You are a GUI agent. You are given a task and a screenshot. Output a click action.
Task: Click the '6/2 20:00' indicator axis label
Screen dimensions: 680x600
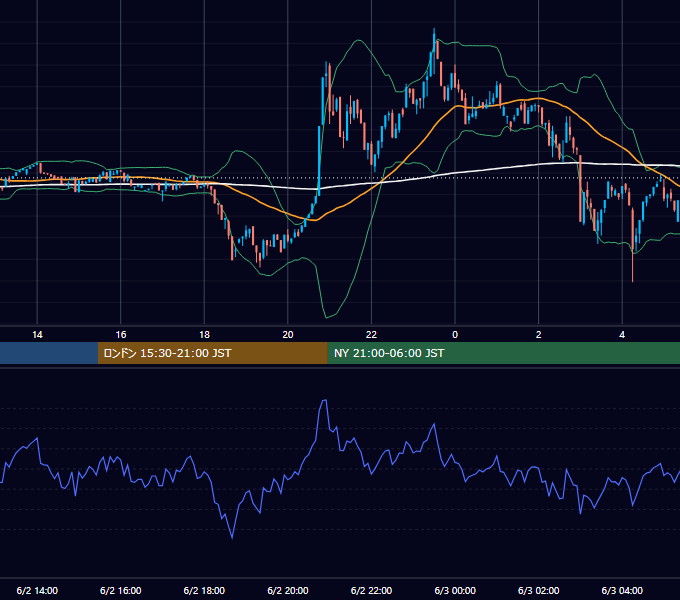pyautogui.click(x=288, y=590)
